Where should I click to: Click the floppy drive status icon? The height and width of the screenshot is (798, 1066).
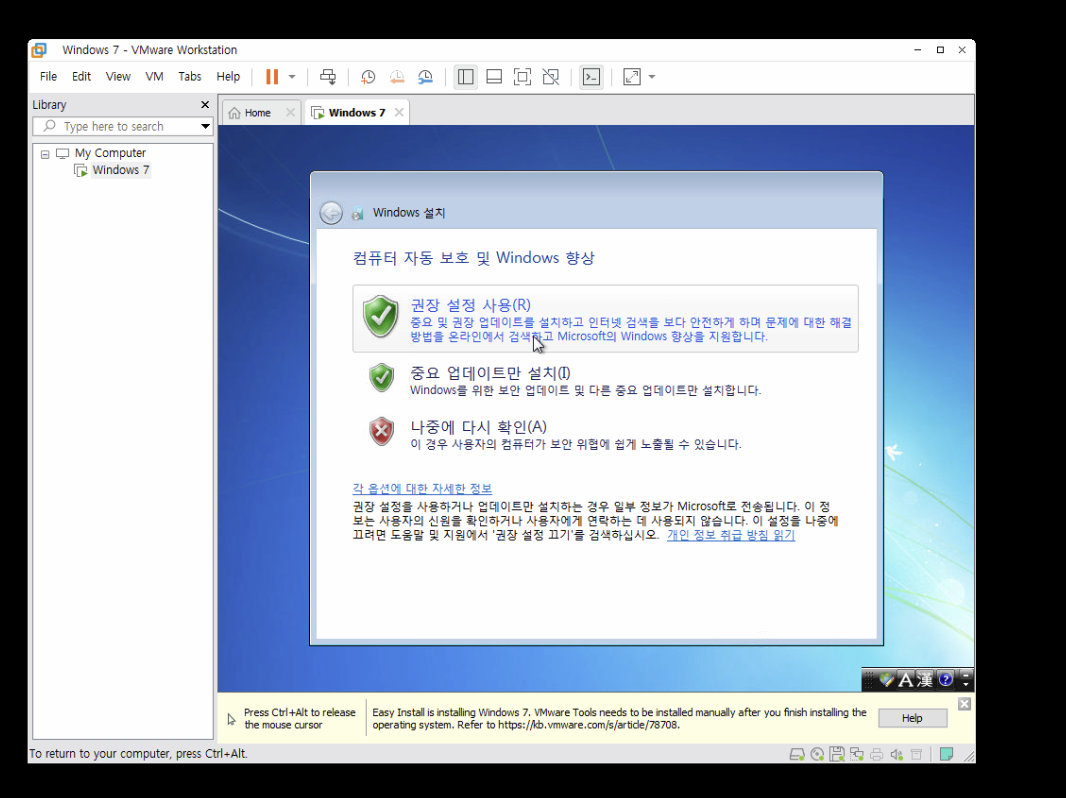coord(837,754)
